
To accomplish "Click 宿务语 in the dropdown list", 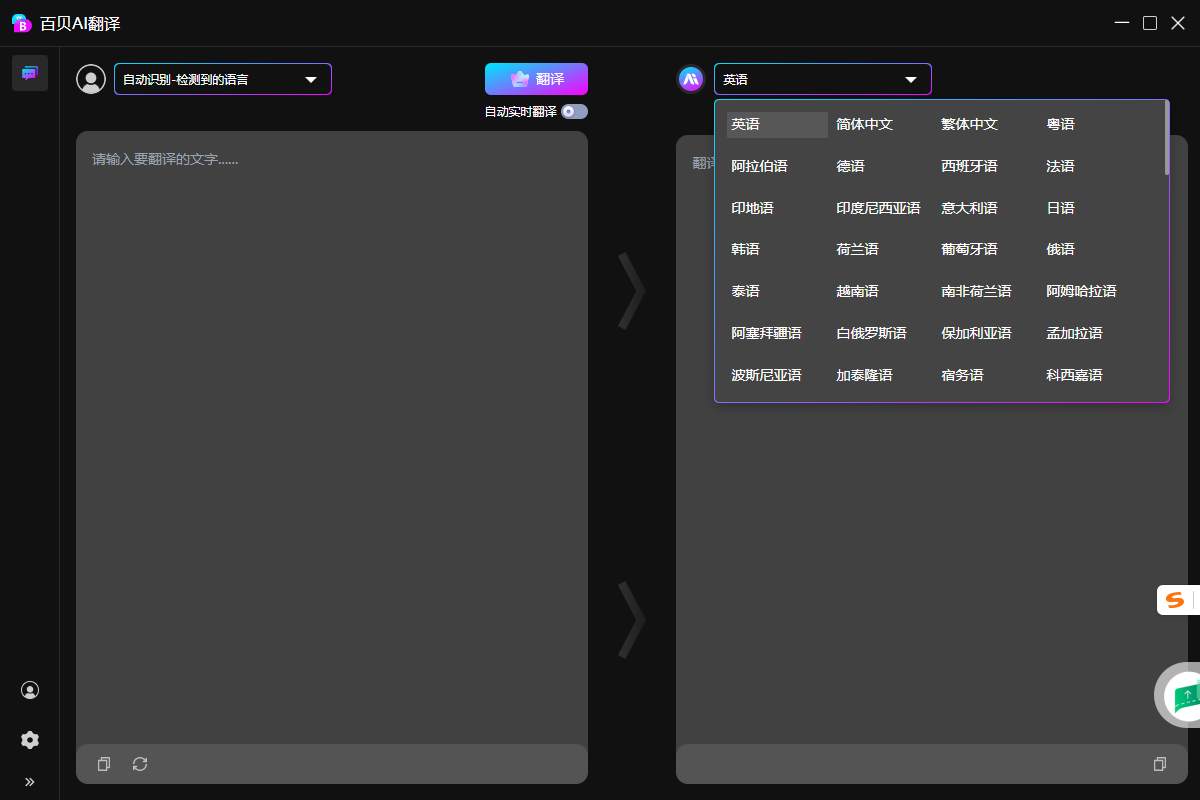I will click(962, 375).
